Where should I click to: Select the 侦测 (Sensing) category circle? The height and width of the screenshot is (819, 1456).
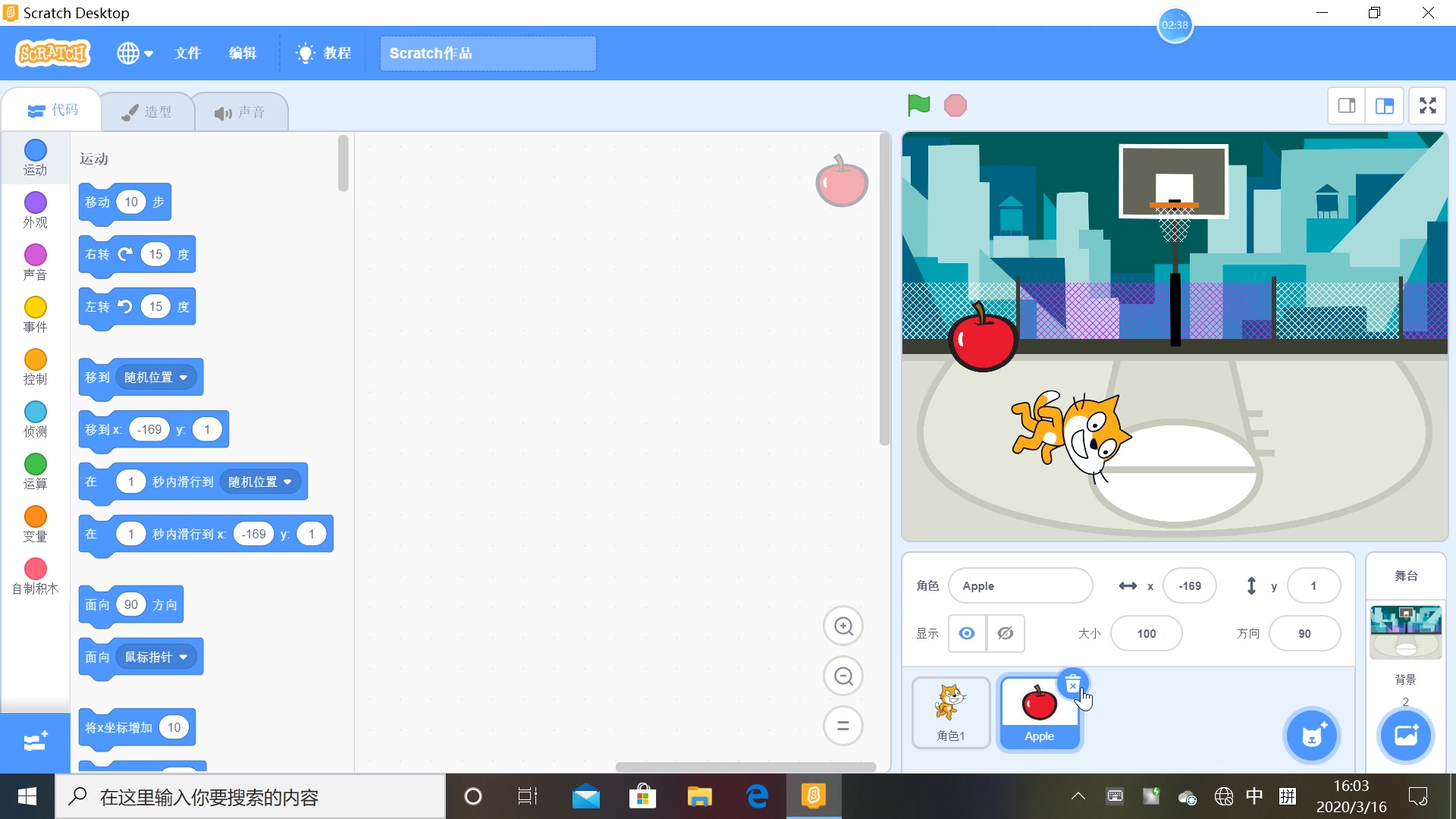36,412
